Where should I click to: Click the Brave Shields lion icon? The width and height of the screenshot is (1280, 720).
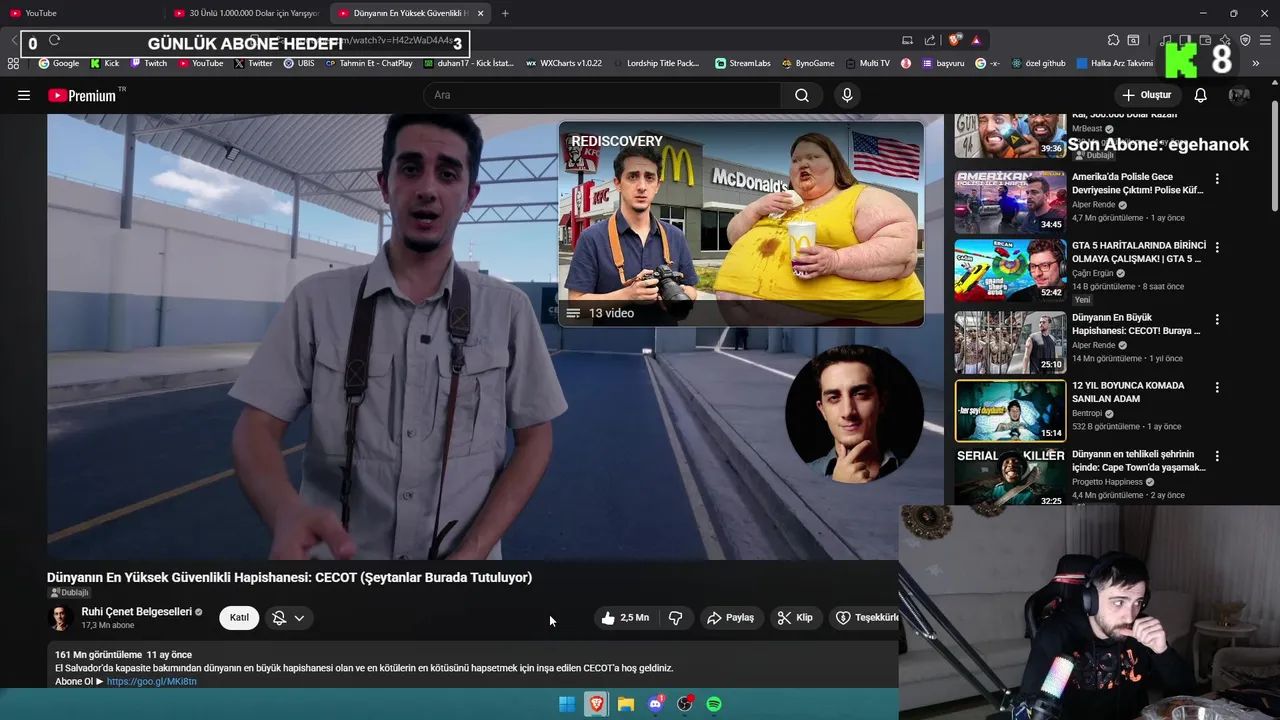click(x=955, y=40)
